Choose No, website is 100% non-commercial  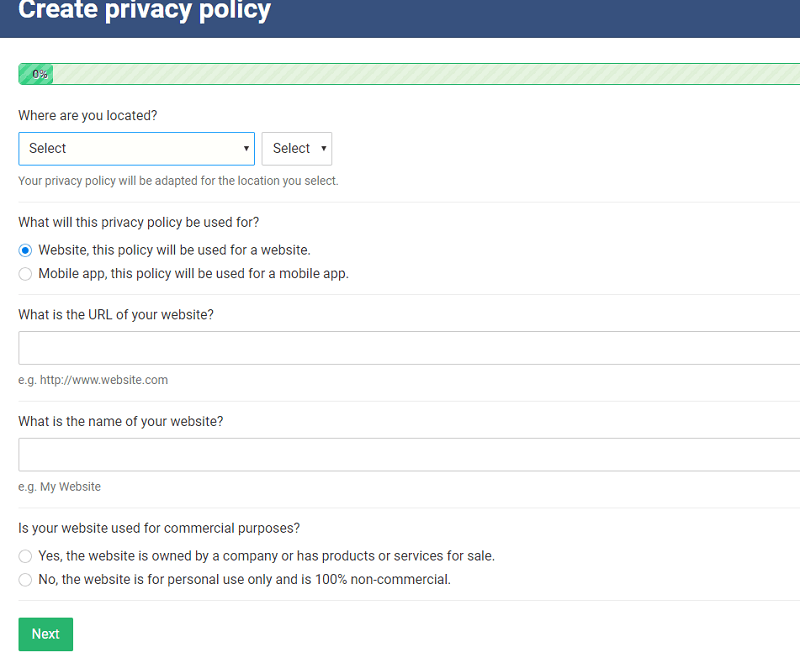tap(26, 579)
